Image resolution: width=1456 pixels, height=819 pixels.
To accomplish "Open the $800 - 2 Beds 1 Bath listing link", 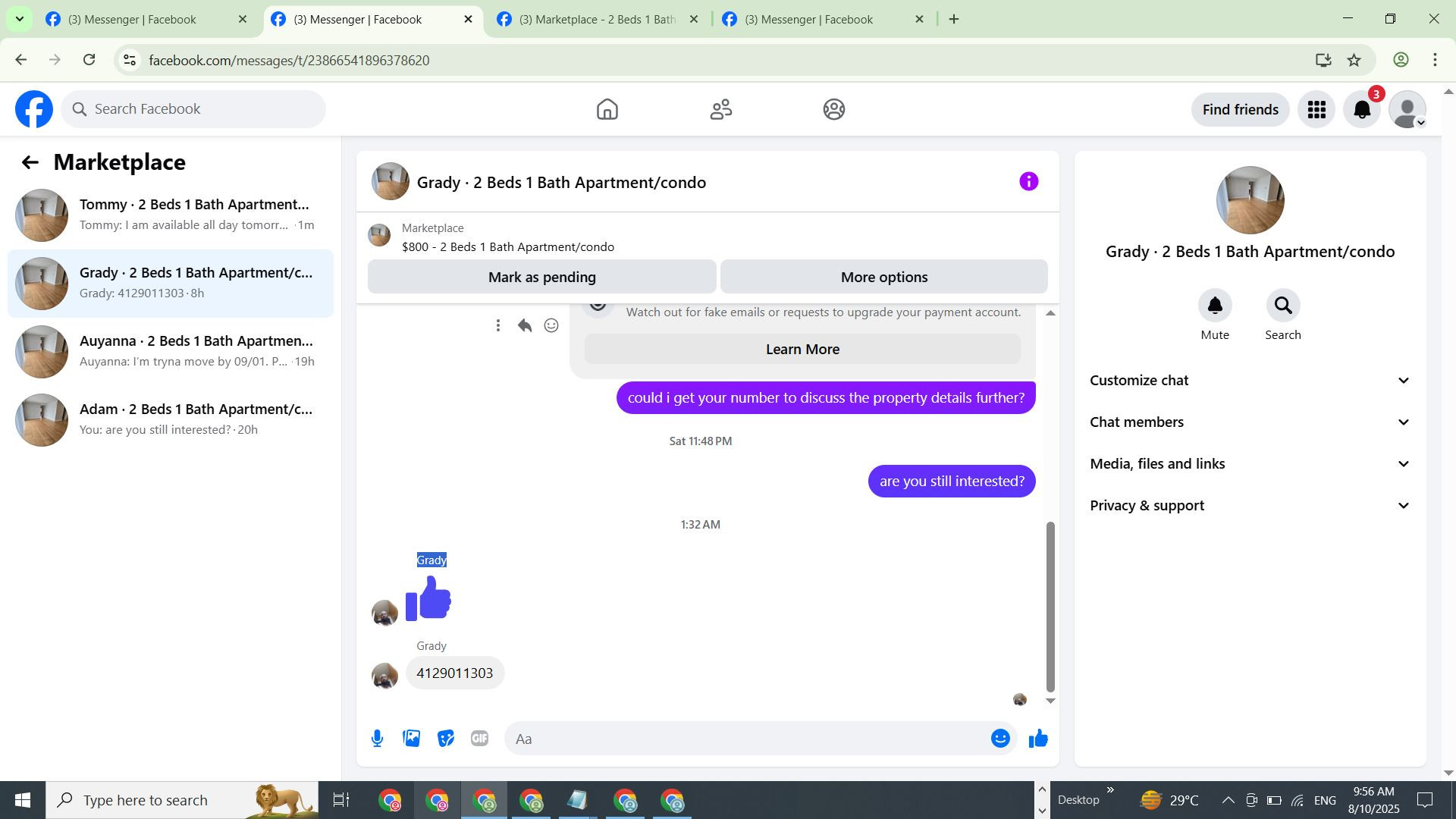I will click(x=508, y=247).
